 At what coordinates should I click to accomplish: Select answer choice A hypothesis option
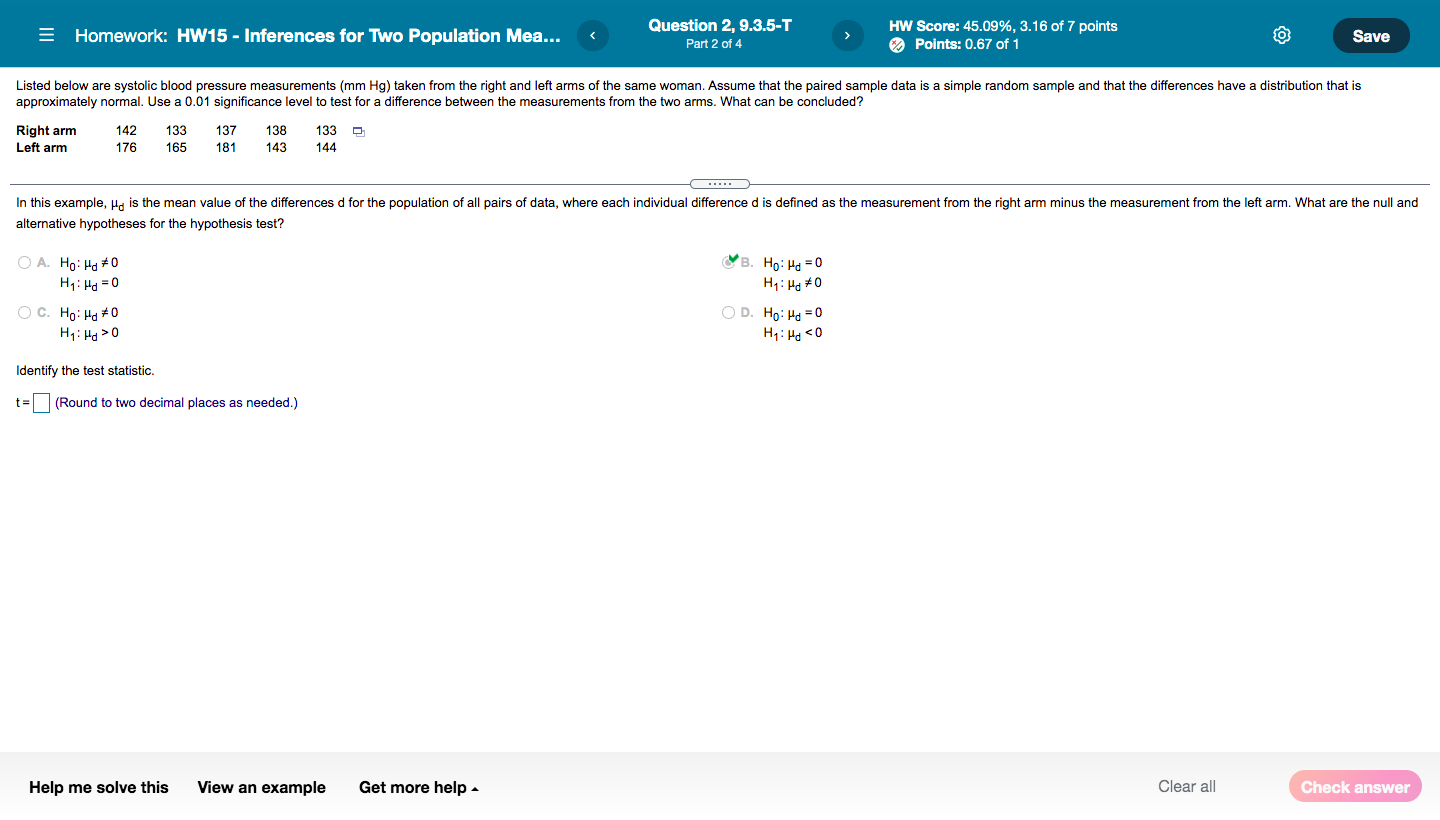click(23, 262)
